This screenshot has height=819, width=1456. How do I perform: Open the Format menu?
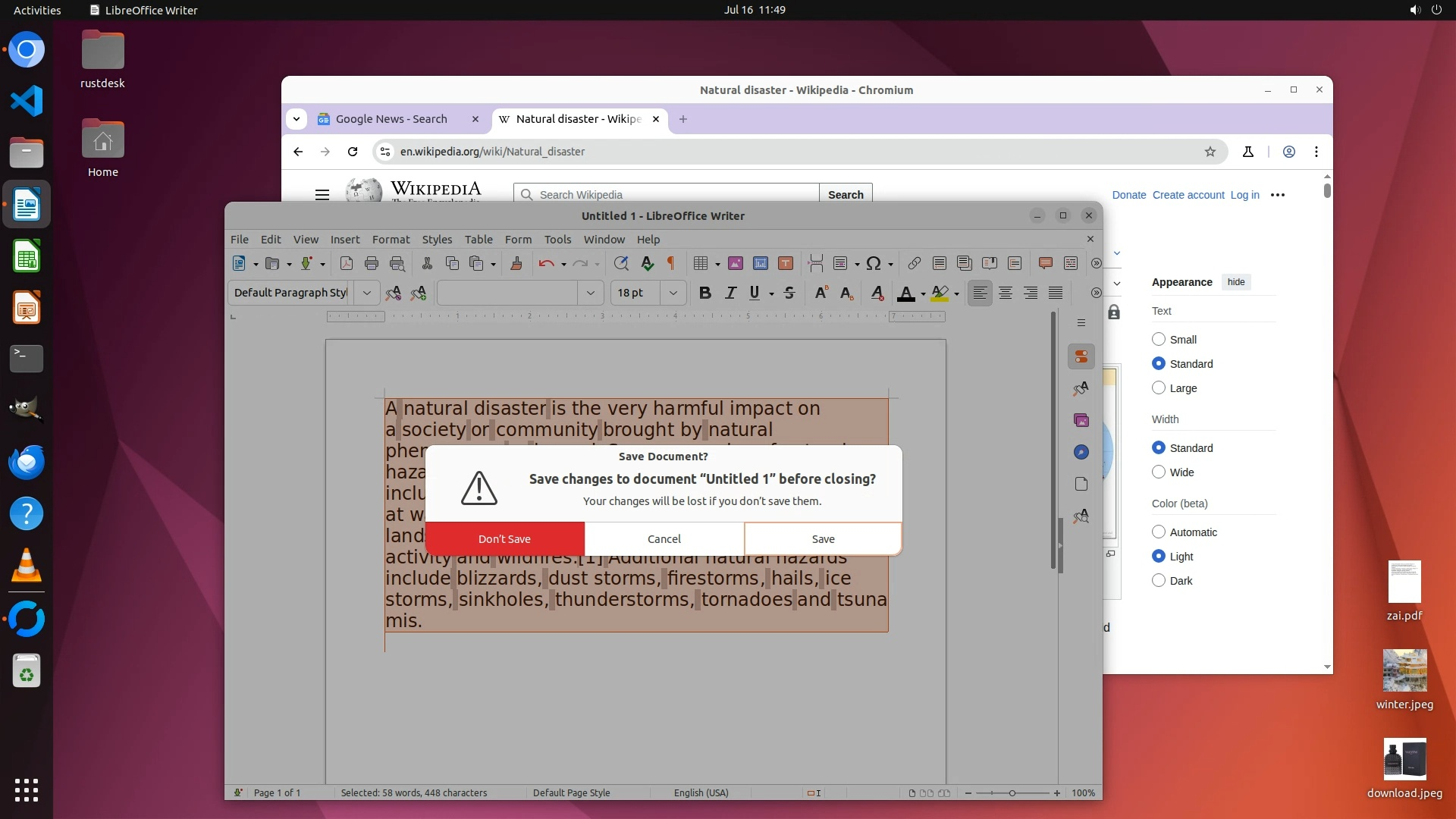[391, 239]
